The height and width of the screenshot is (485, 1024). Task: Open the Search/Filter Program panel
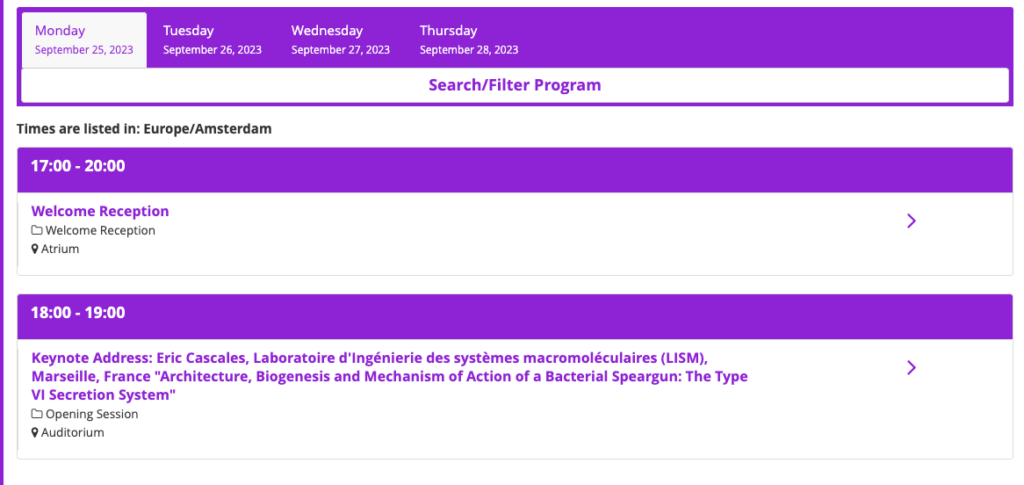point(514,85)
